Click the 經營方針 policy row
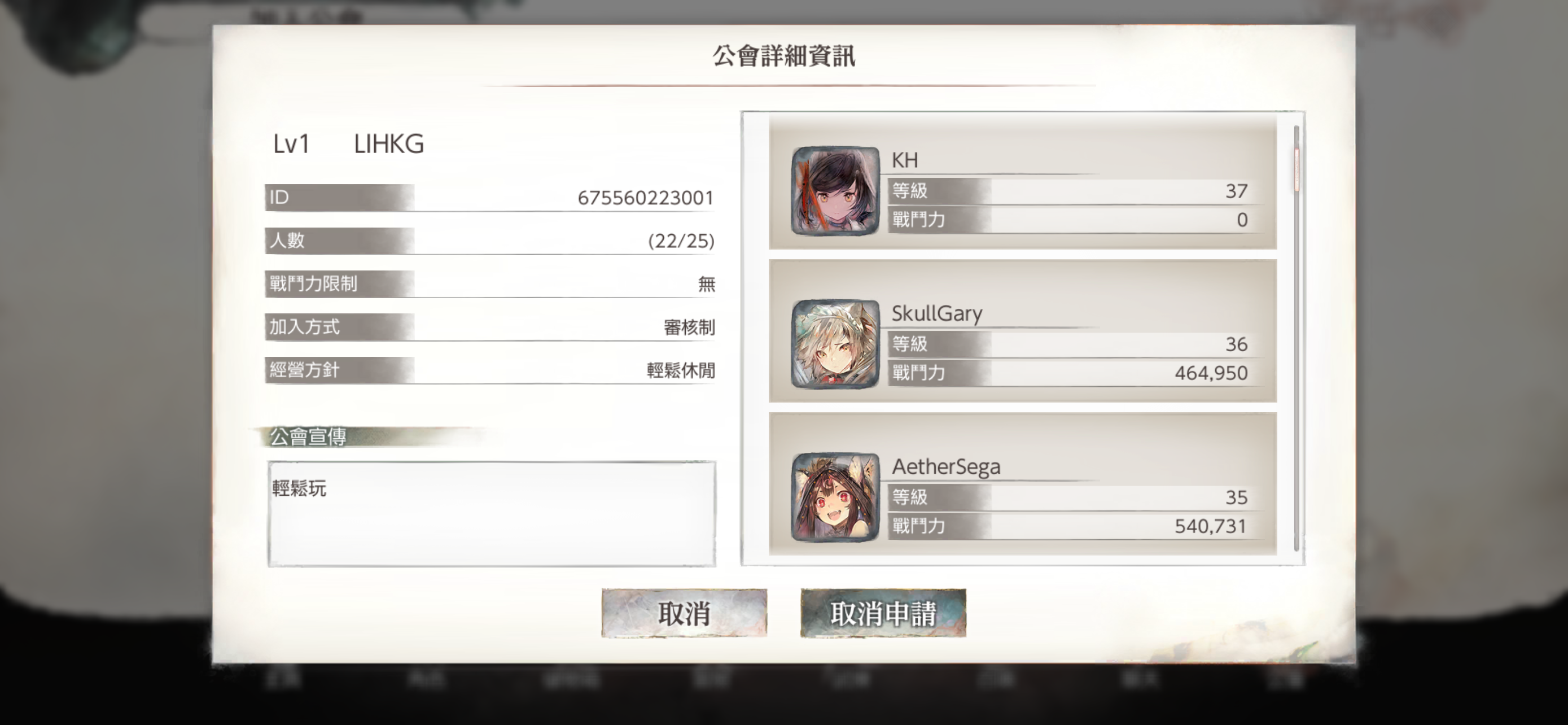The width and height of the screenshot is (1568, 725). coord(490,370)
